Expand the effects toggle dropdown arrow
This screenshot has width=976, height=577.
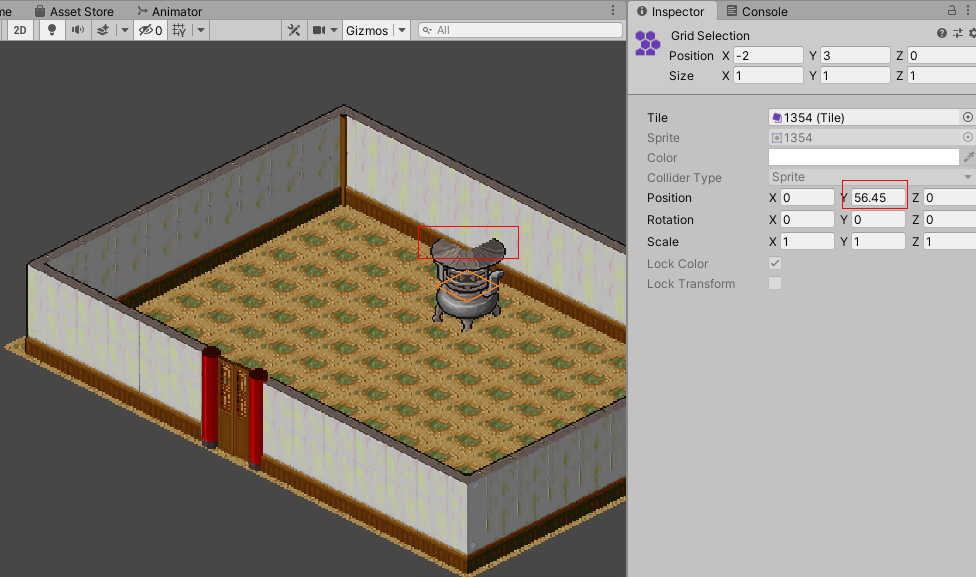(x=124, y=30)
